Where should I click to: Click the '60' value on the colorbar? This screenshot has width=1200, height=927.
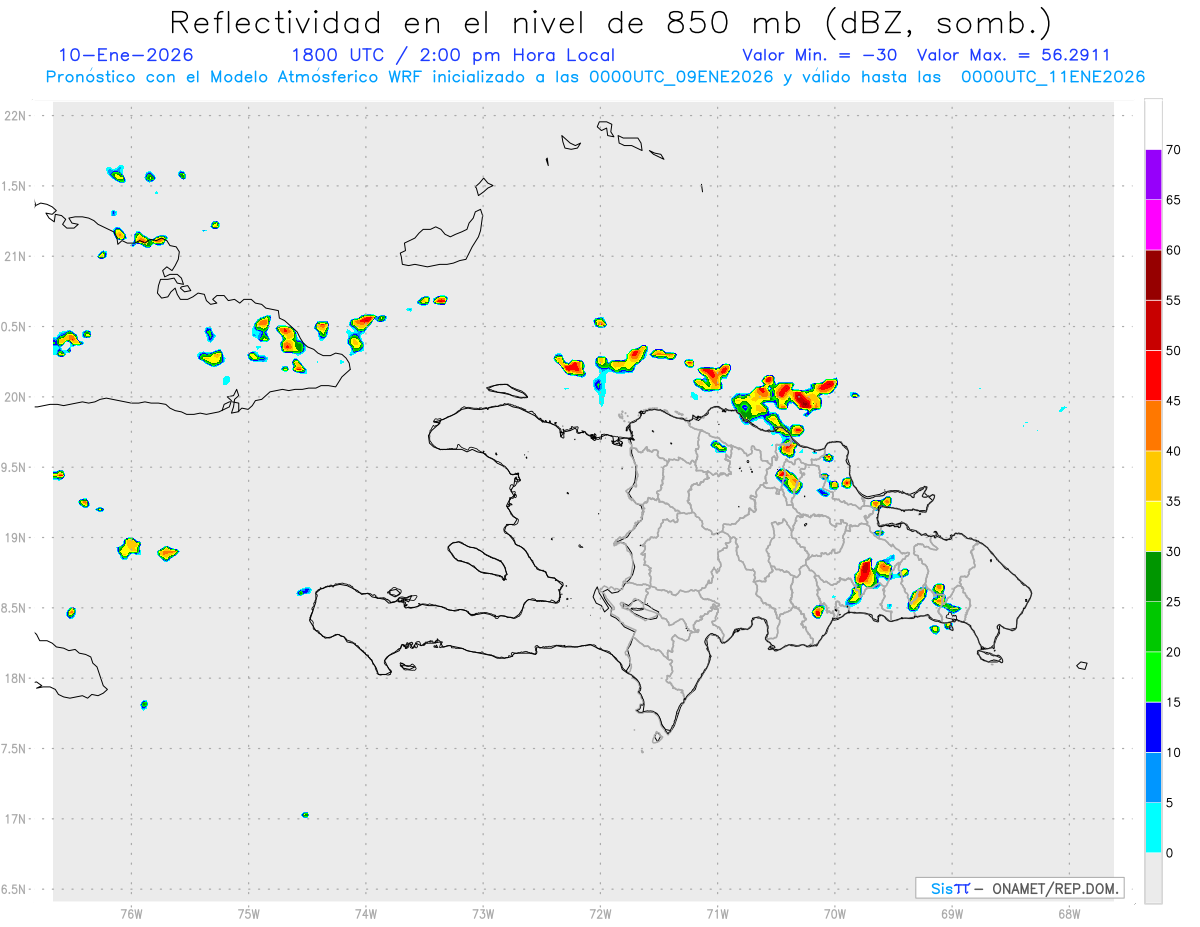coord(1173,250)
